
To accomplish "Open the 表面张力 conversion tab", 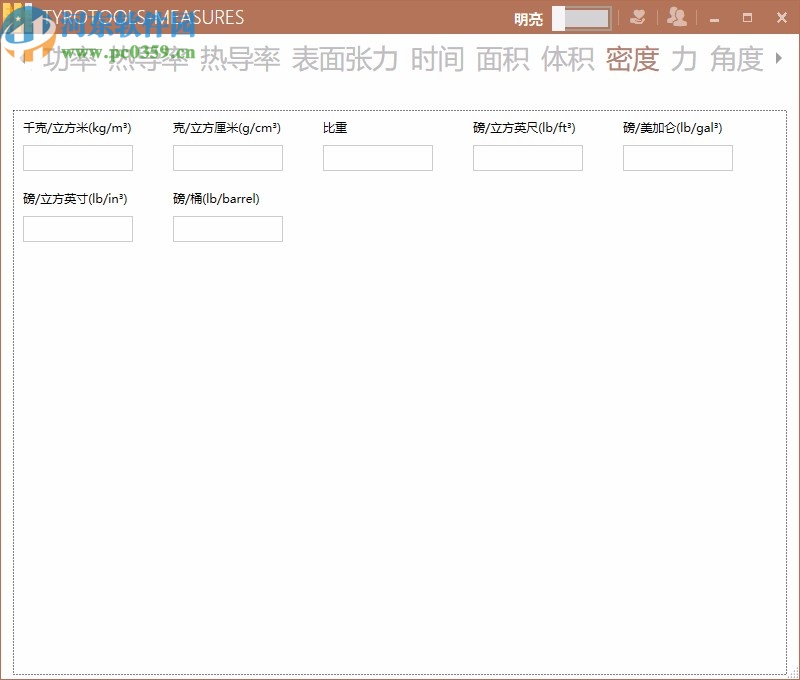I will click(x=345, y=60).
